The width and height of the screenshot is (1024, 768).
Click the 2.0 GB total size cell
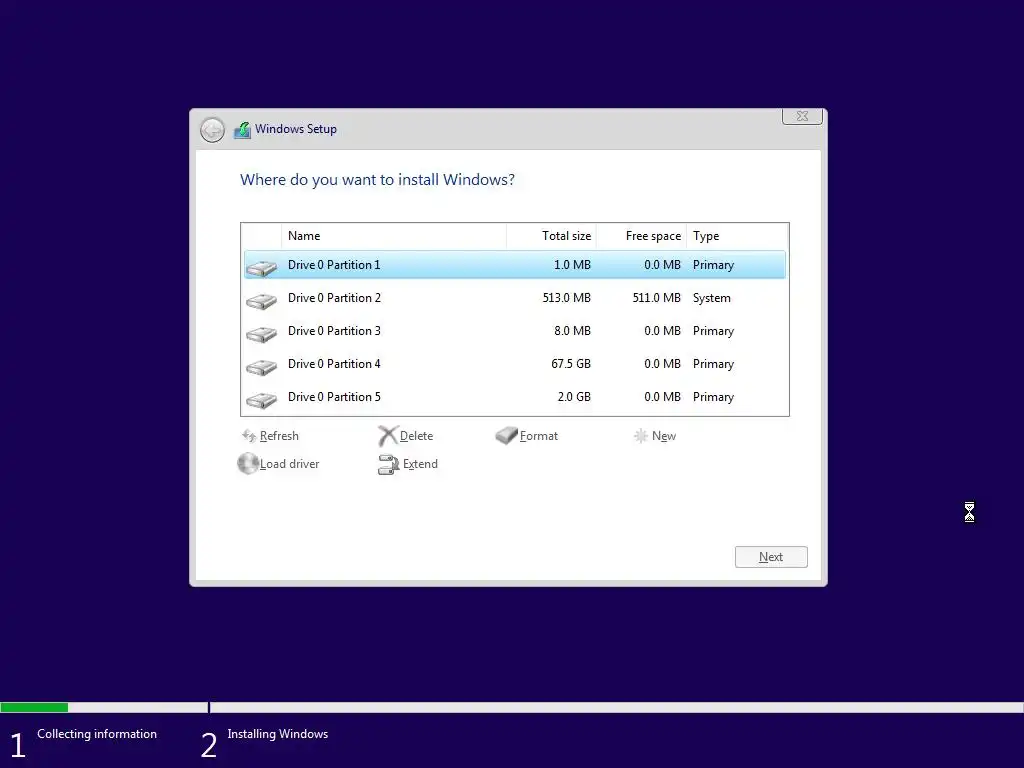pyautogui.click(x=574, y=397)
